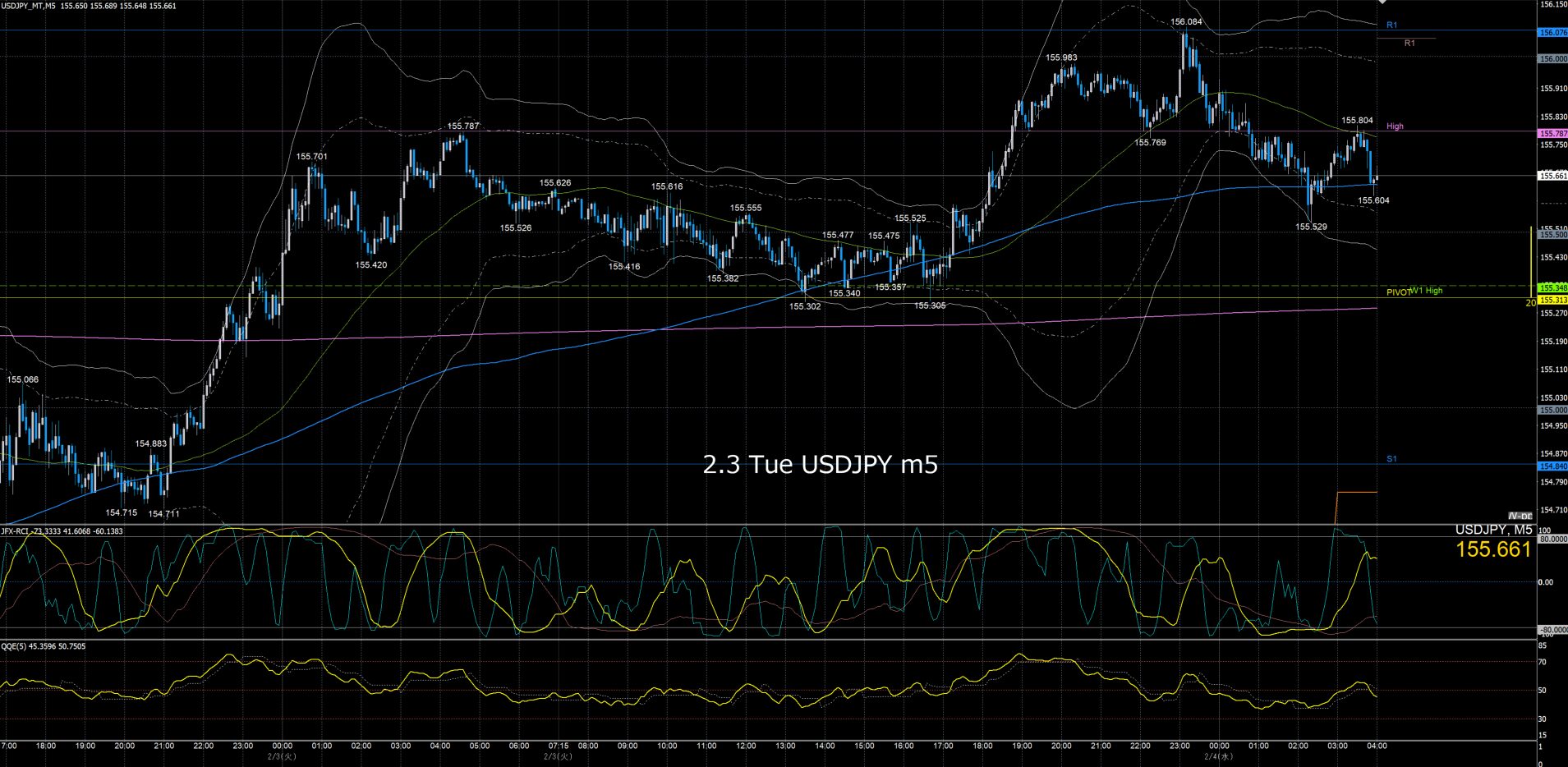Click the QQE(5) indicator label
This screenshot has width=1568, height=767.
coord(14,646)
